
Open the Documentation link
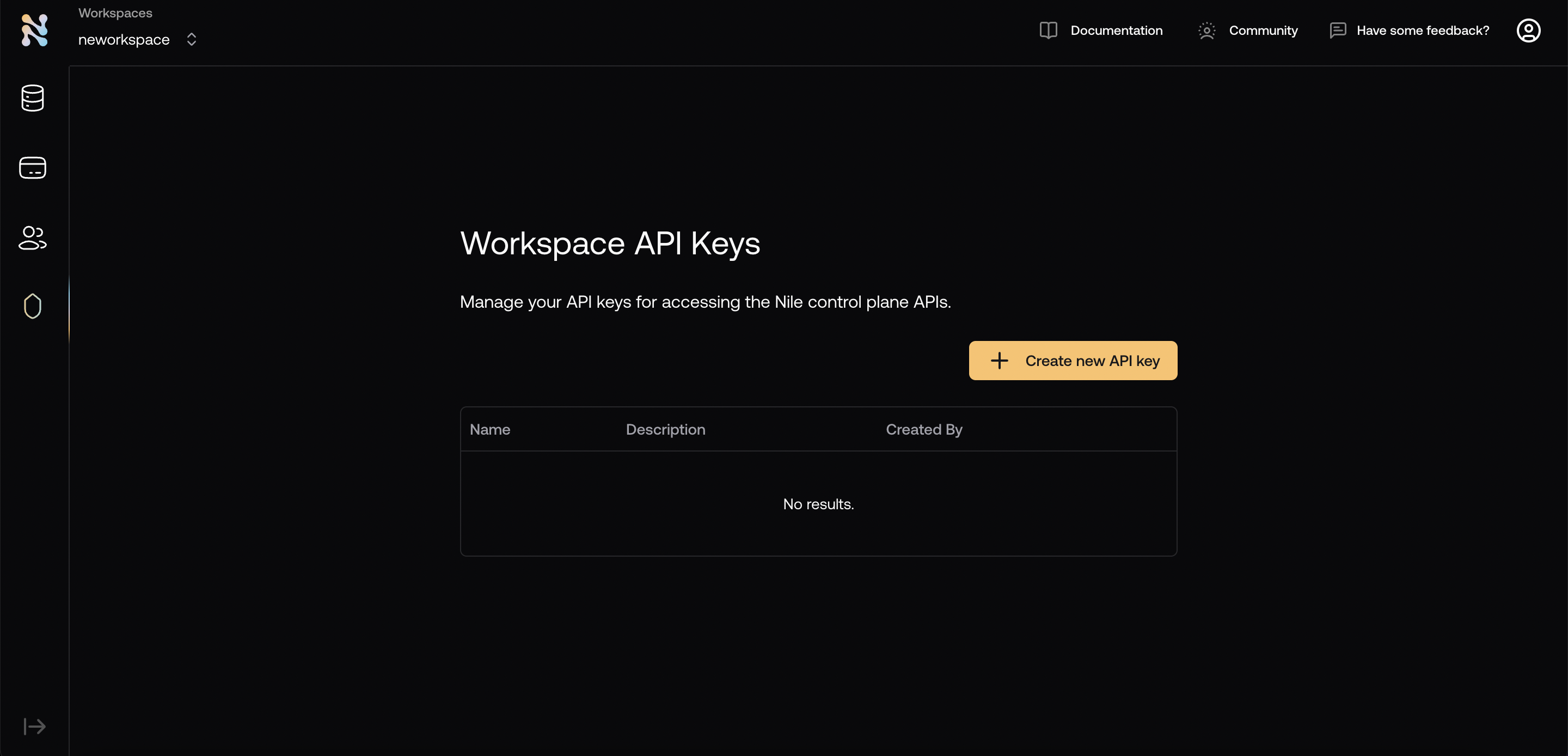click(1116, 31)
